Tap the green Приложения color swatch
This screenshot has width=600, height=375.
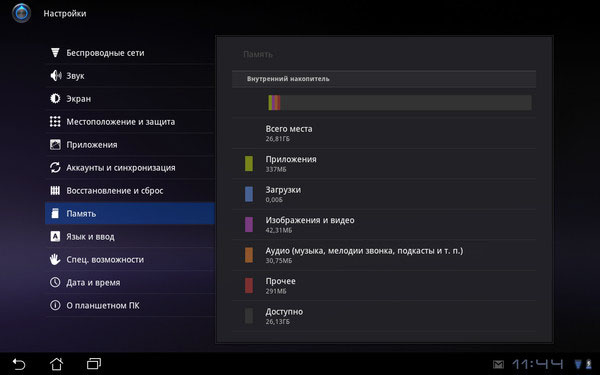249,163
